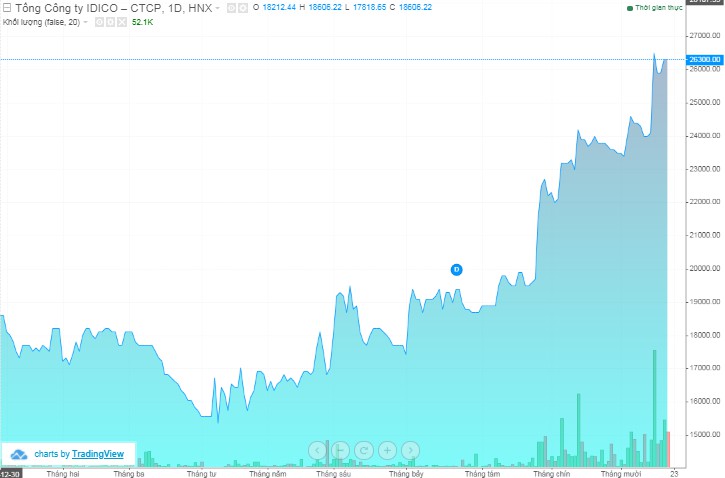Expand dropdown arrow after HNX symbol title
Viewport: 725px width, 478px height.
218,7
